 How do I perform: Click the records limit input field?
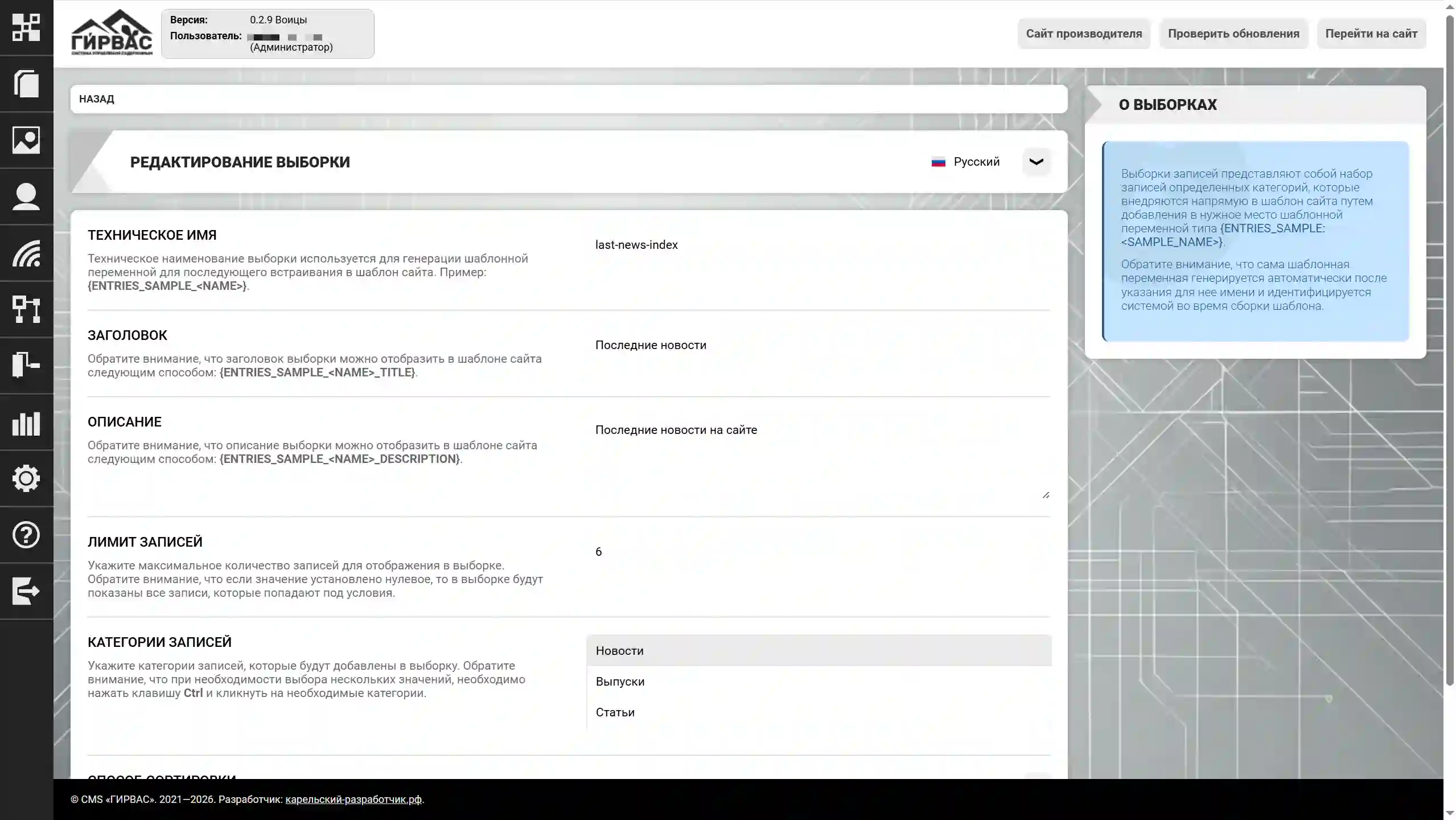797,551
